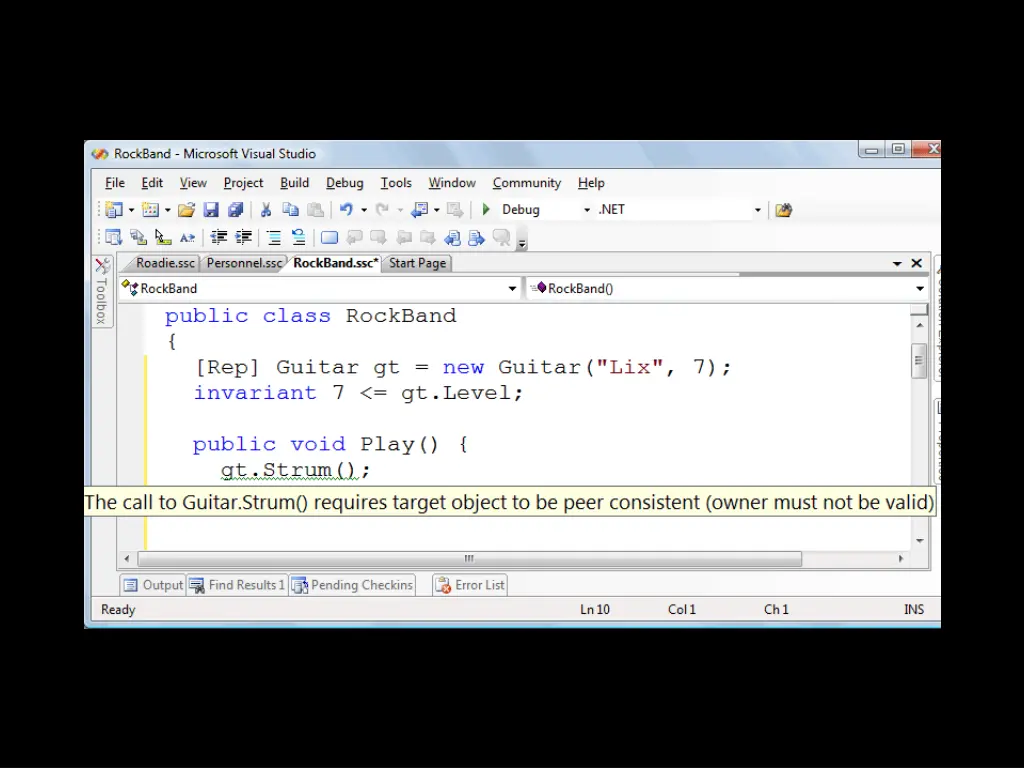
Task: Open the Debug menu
Action: pos(345,183)
